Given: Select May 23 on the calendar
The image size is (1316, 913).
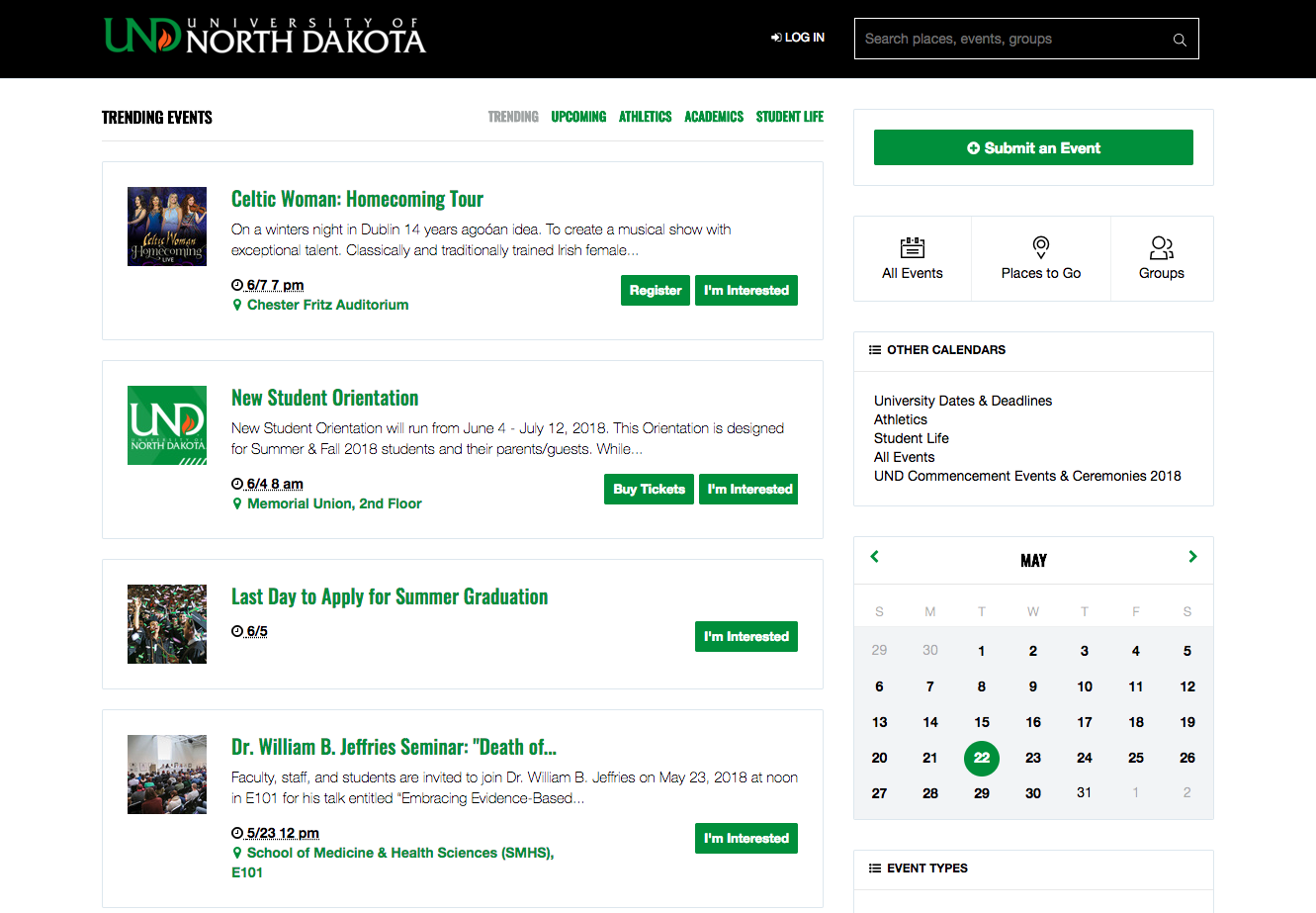Looking at the screenshot, I should point(1033,758).
